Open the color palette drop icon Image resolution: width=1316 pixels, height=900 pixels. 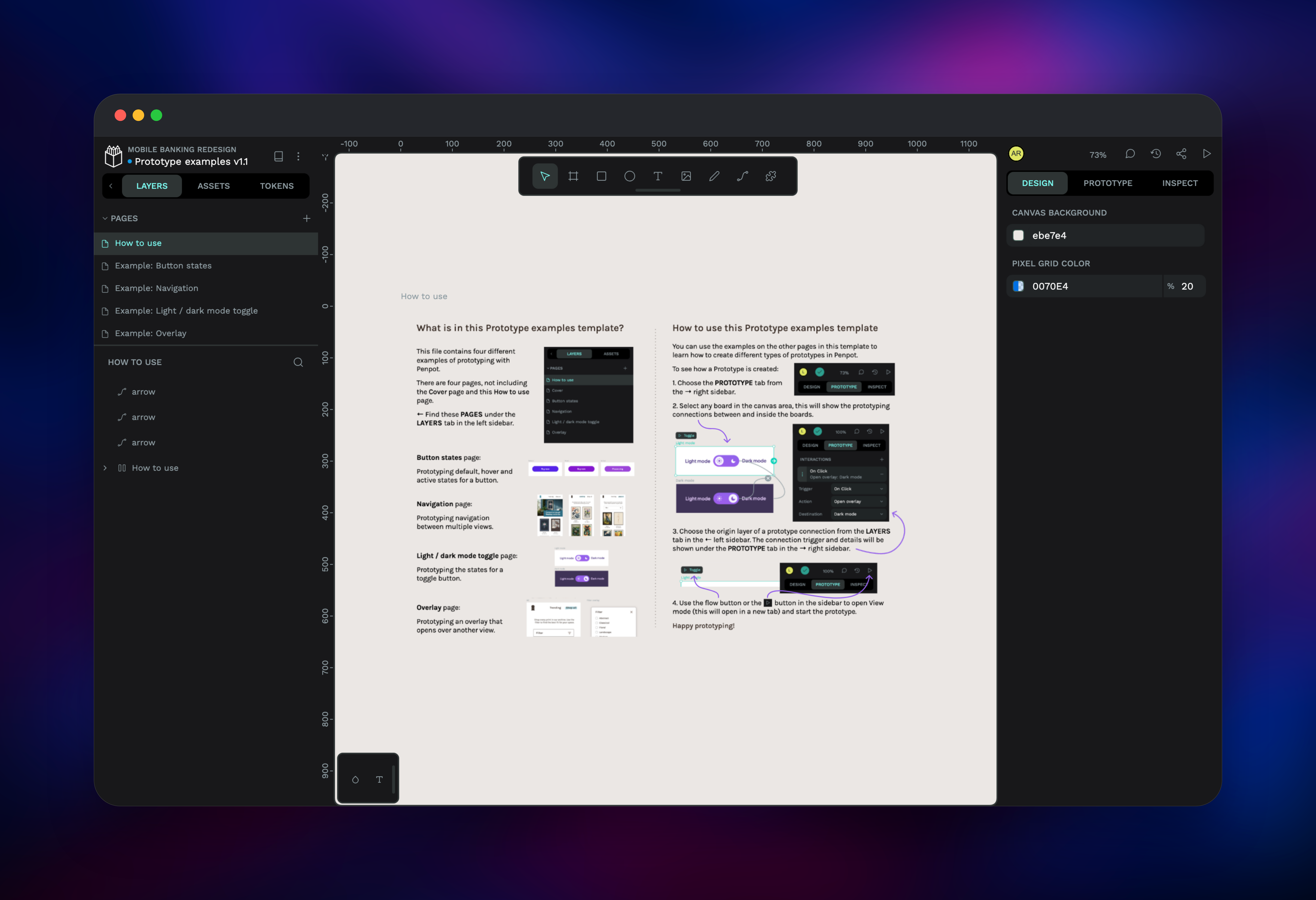coord(356,779)
